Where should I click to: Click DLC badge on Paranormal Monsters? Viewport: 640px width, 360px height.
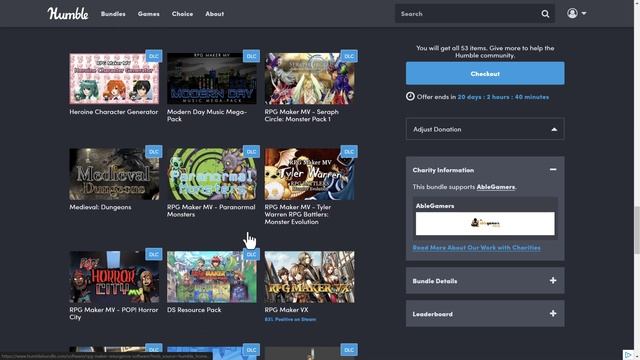(251, 152)
